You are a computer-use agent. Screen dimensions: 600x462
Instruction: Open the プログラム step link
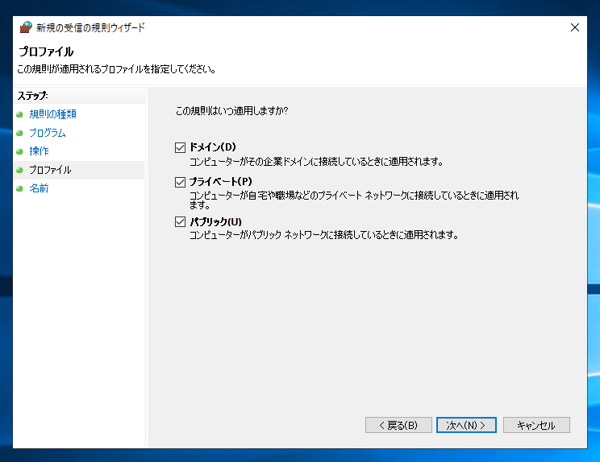(47, 133)
